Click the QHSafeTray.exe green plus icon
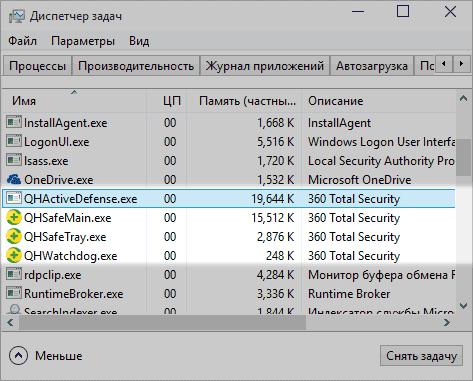Screen dimensions: 473x381 coord(14,236)
